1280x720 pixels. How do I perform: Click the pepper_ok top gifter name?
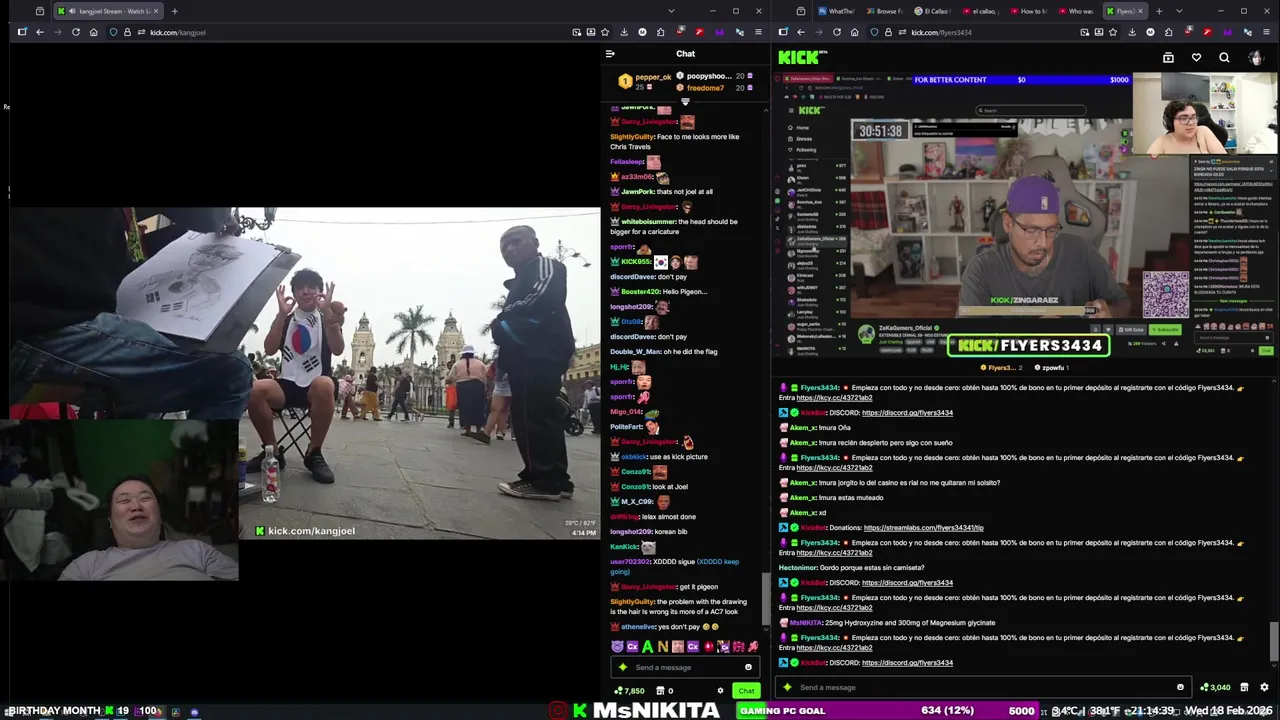[653, 77]
